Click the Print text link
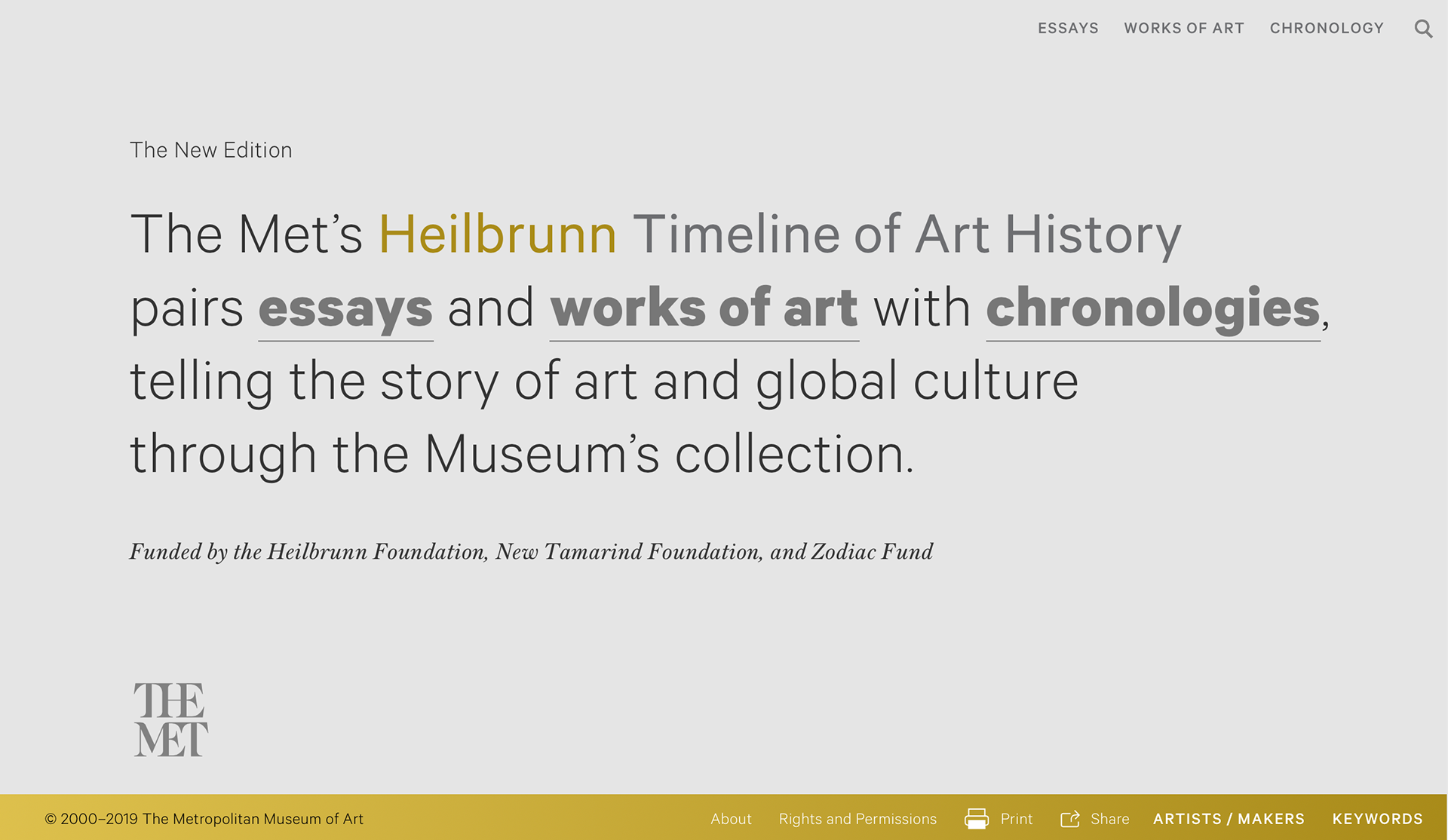The height and width of the screenshot is (840, 1448). (x=1017, y=819)
